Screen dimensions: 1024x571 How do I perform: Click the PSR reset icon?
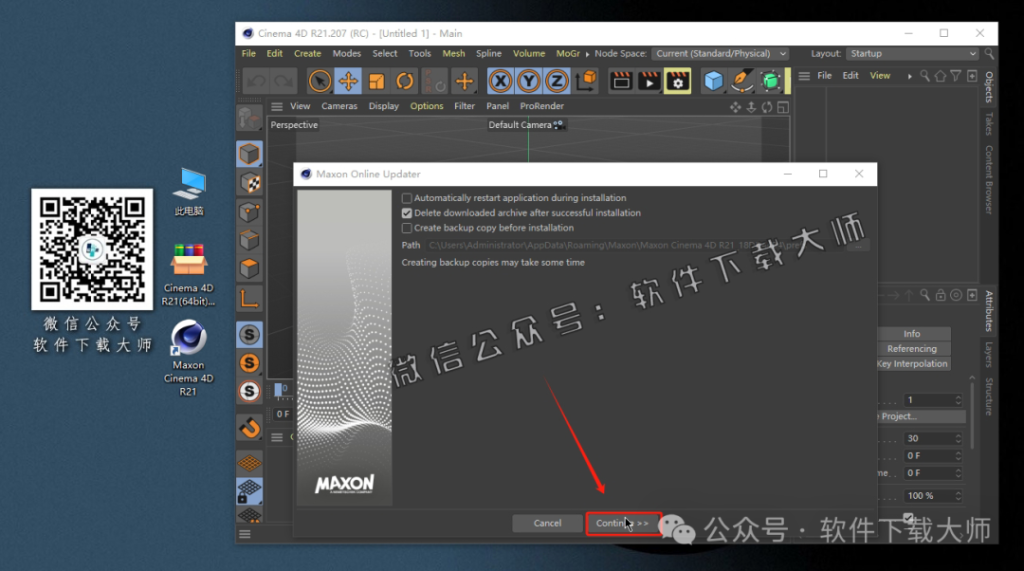(434, 81)
